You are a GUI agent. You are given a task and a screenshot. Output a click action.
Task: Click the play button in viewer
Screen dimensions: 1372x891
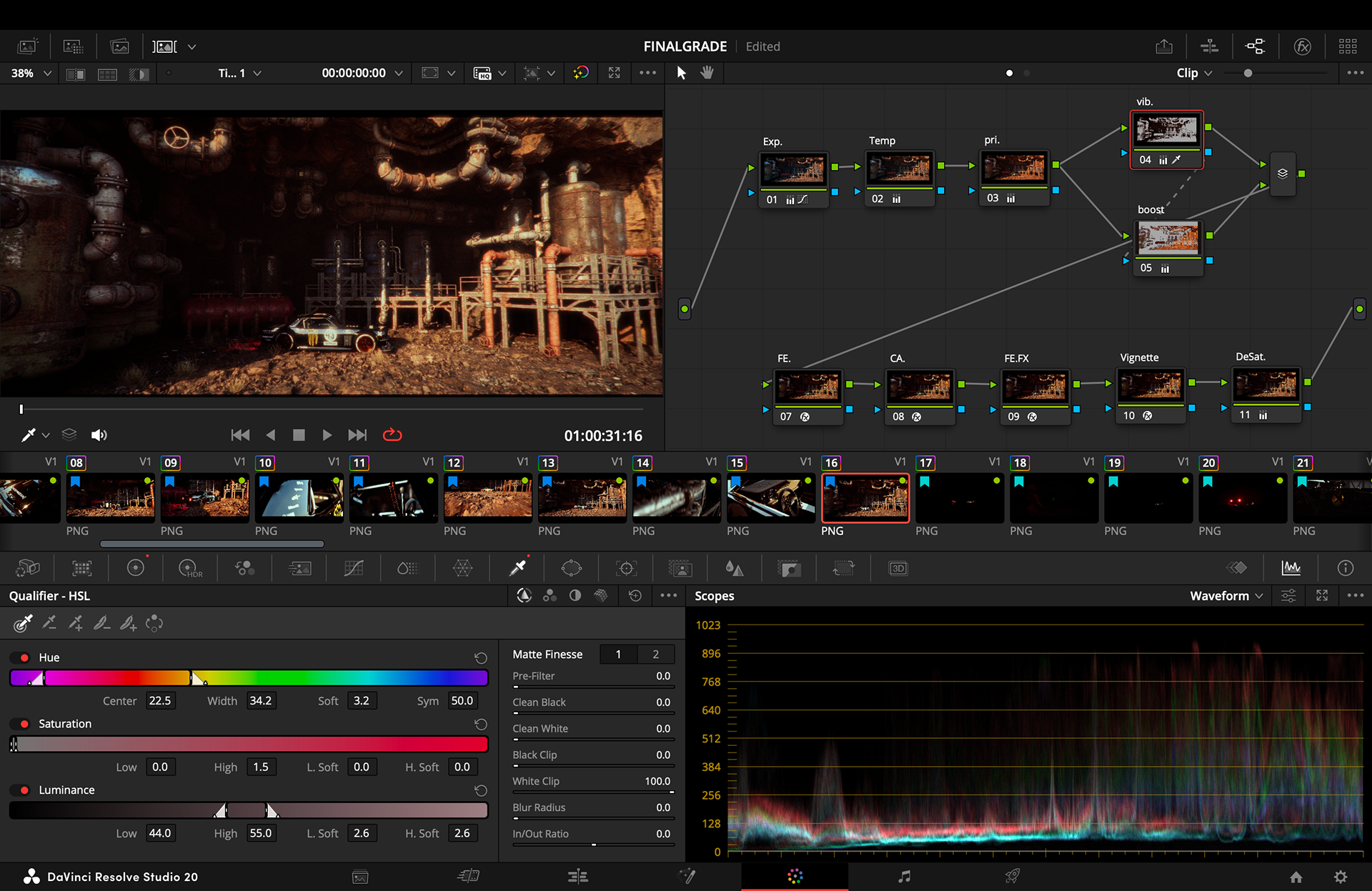point(327,434)
